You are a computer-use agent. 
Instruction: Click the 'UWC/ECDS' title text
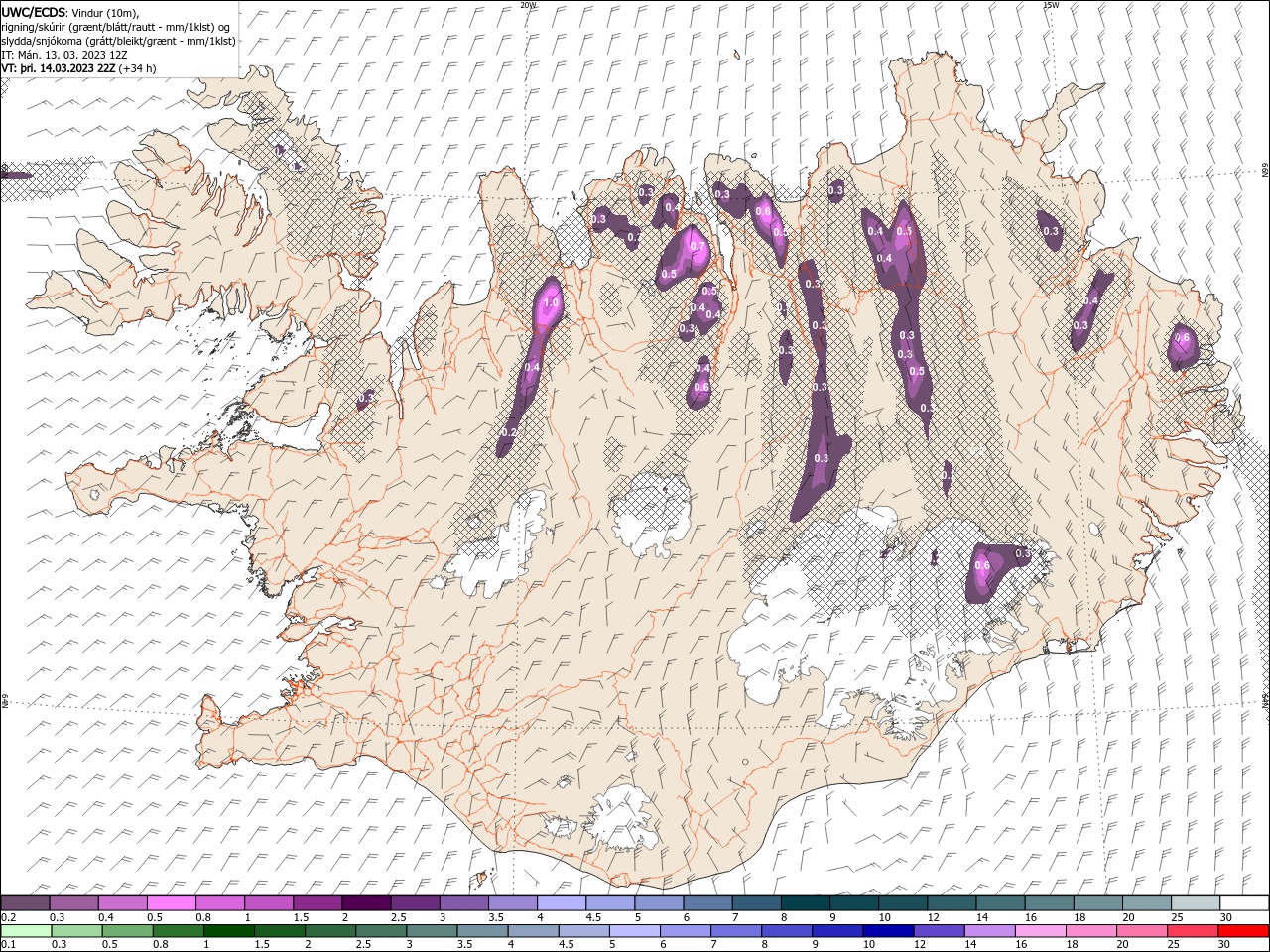click(x=34, y=11)
